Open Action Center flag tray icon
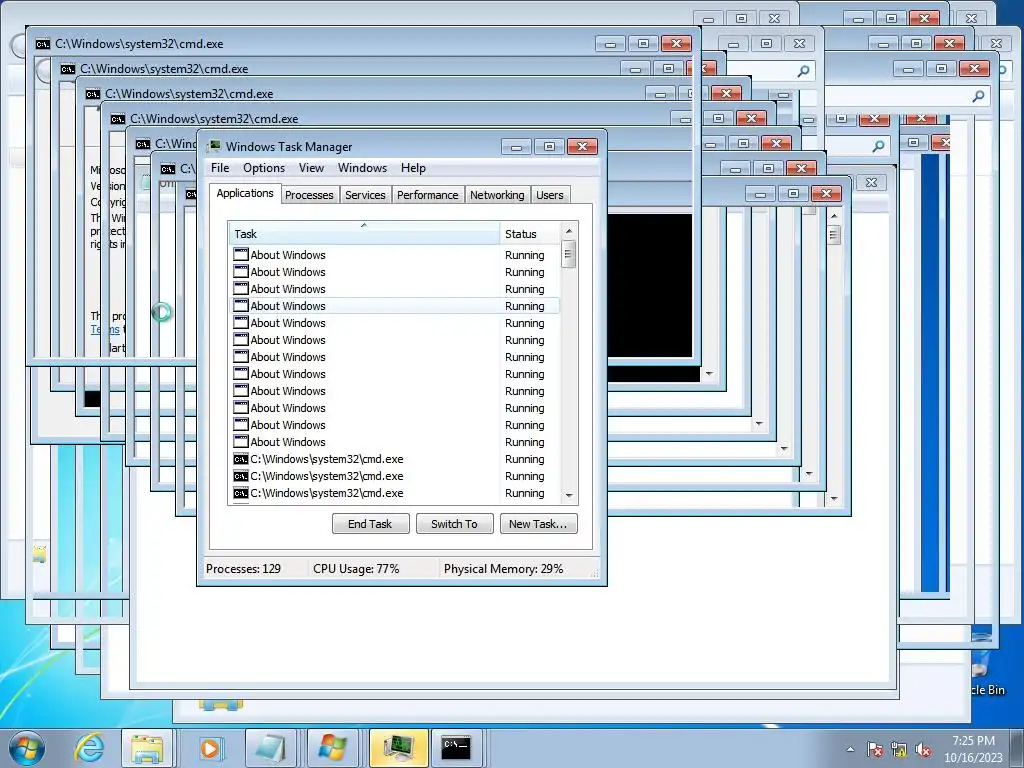This screenshot has width=1024, height=768. click(874, 750)
